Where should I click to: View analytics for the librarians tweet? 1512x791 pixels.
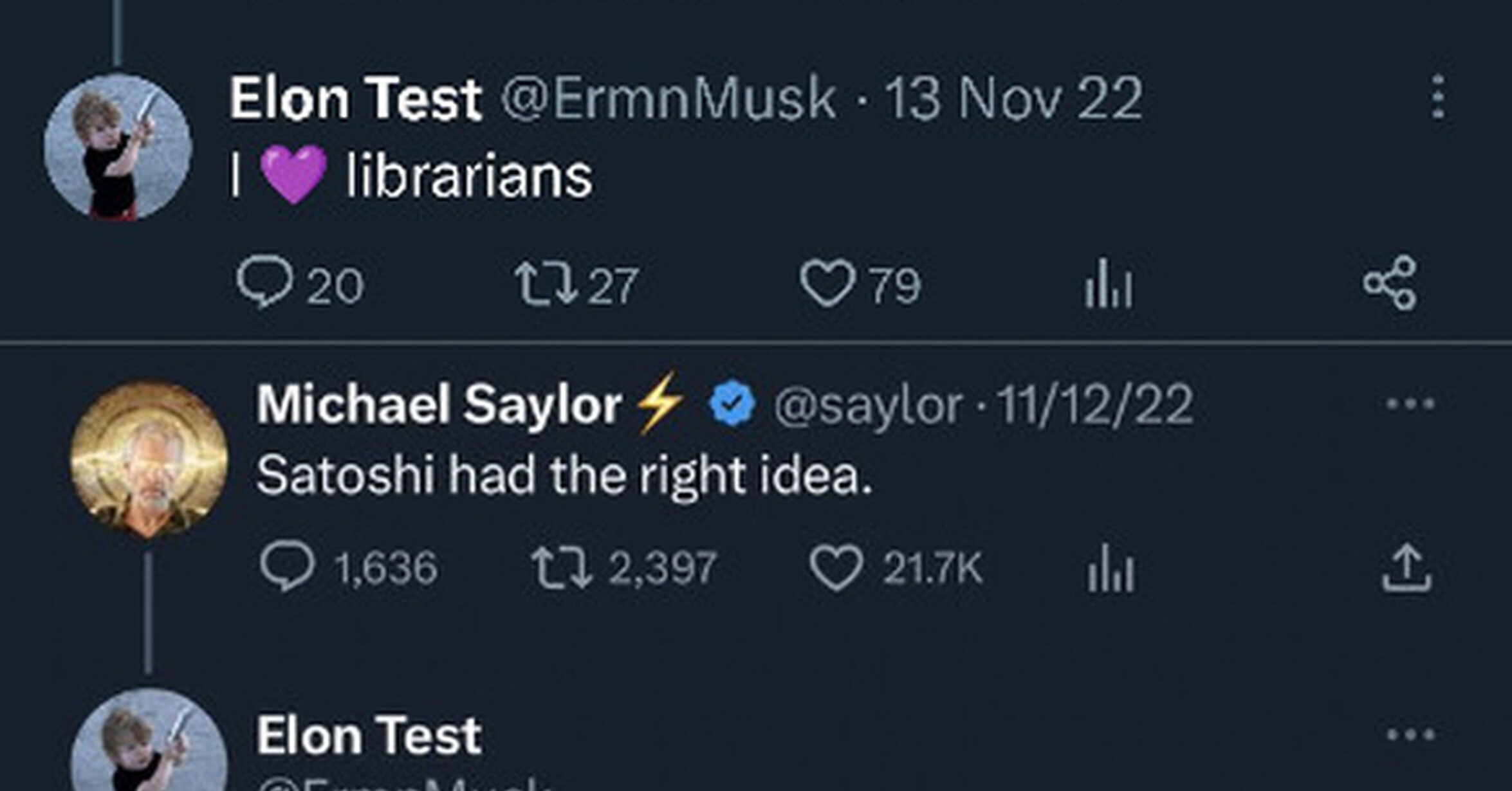click(1108, 284)
